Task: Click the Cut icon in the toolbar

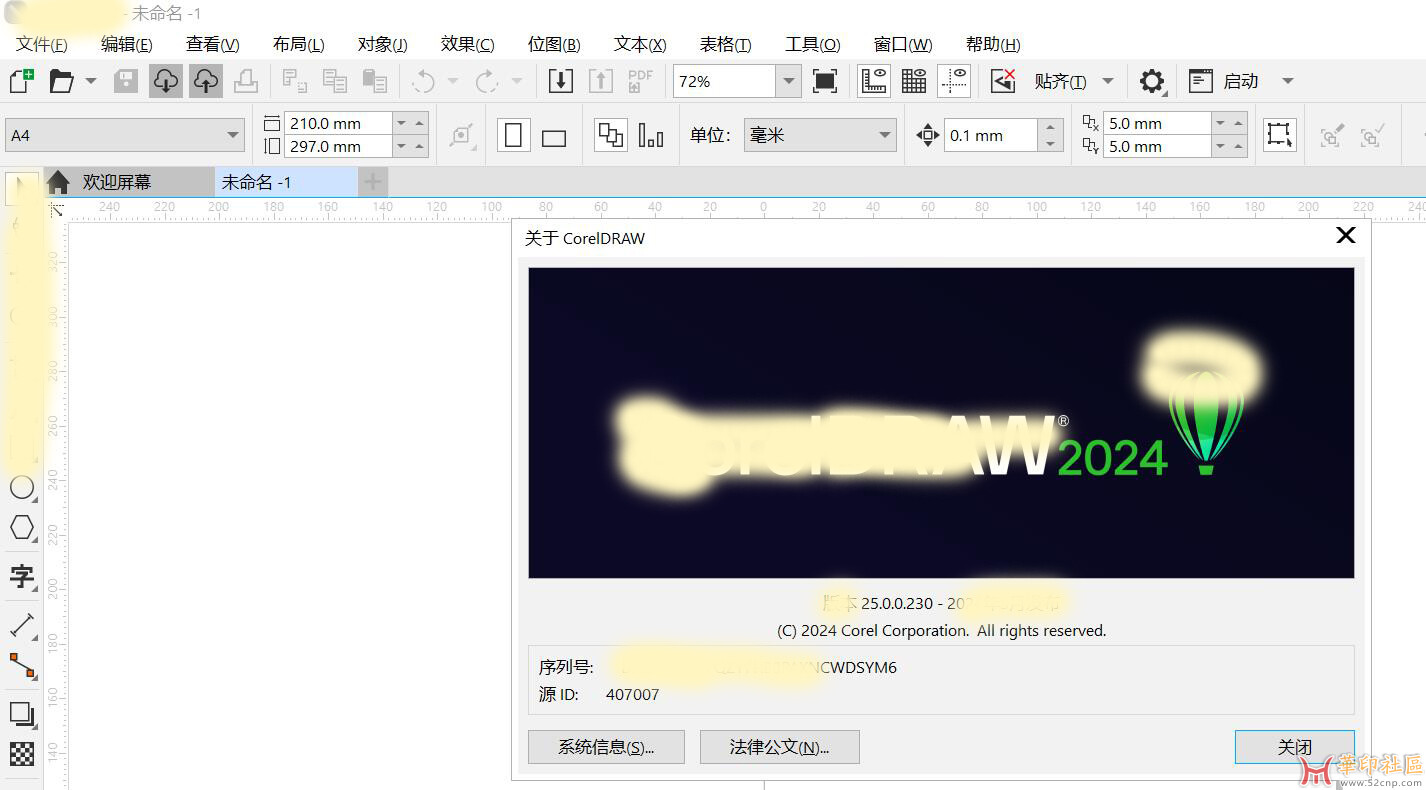Action: click(295, 81)
